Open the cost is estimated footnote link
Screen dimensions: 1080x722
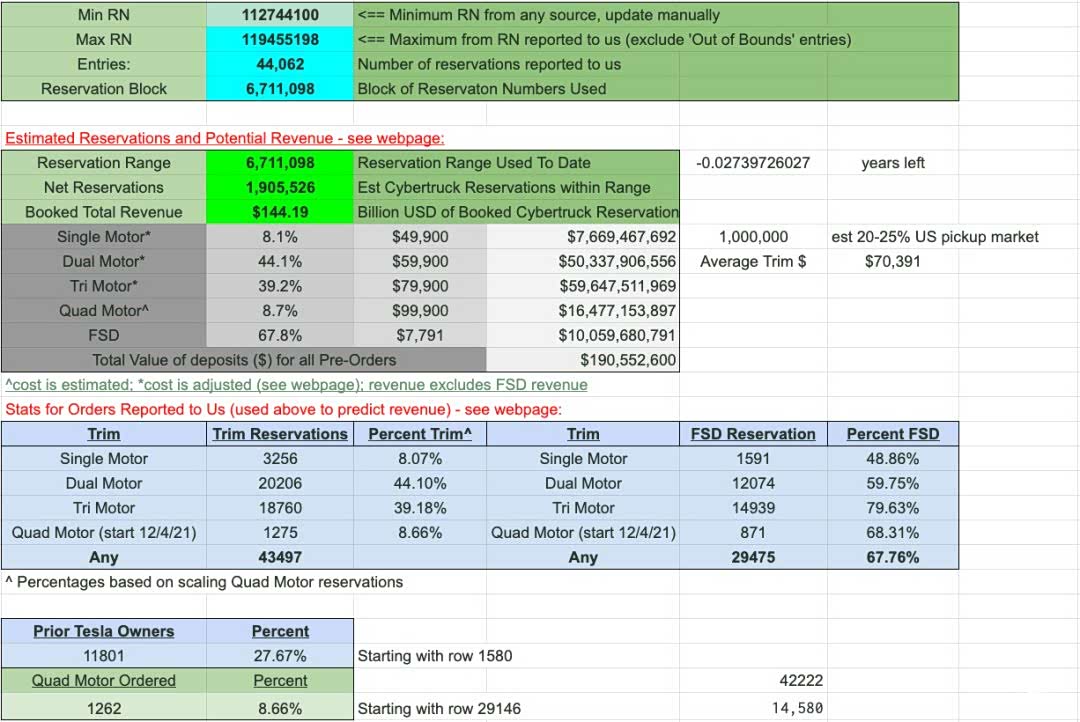coord(296,384)
